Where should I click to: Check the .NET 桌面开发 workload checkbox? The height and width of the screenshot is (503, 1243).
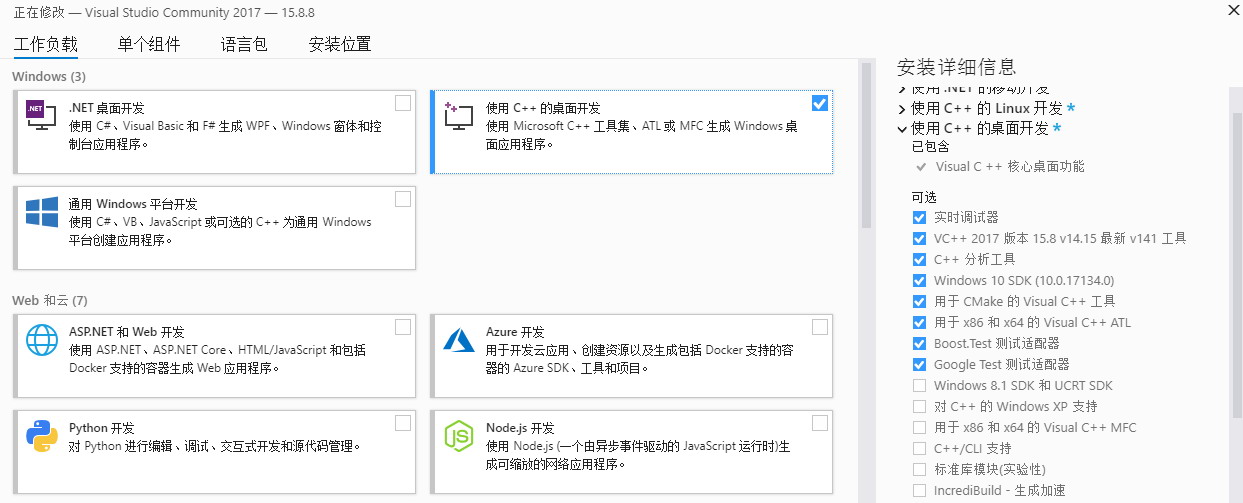(x=403, y=103)
